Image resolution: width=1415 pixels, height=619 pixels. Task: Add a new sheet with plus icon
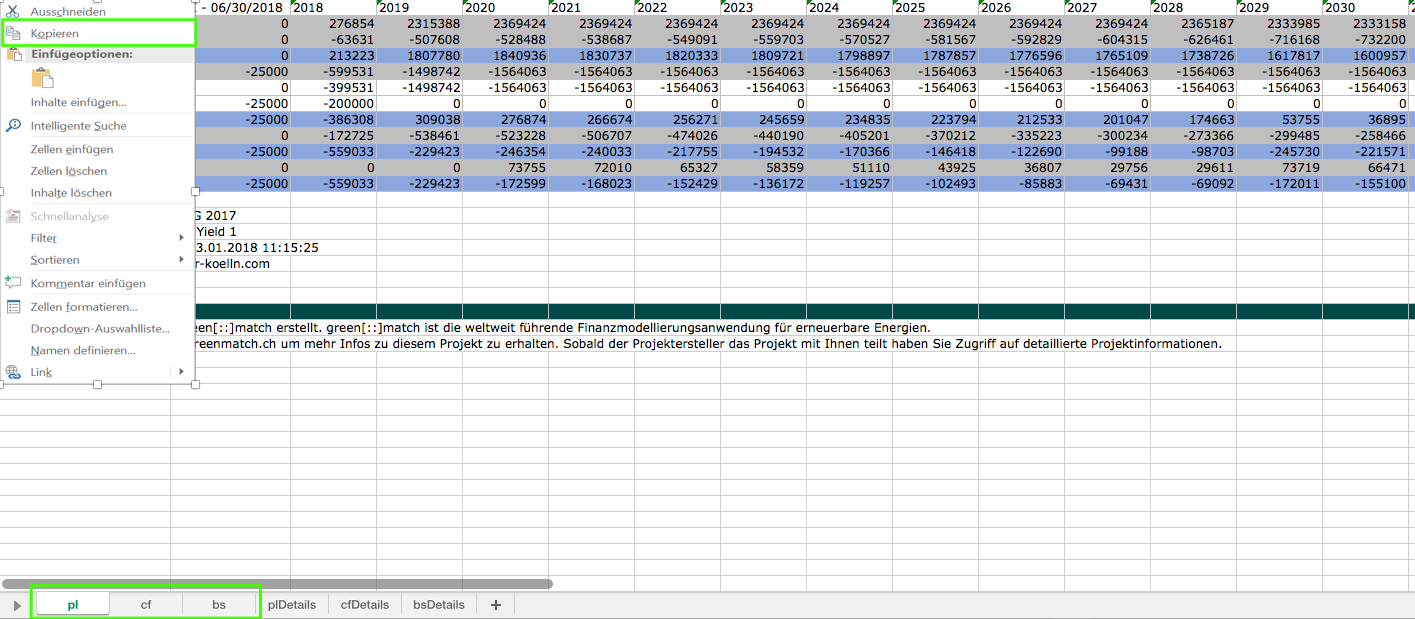(x=495, y=605)
